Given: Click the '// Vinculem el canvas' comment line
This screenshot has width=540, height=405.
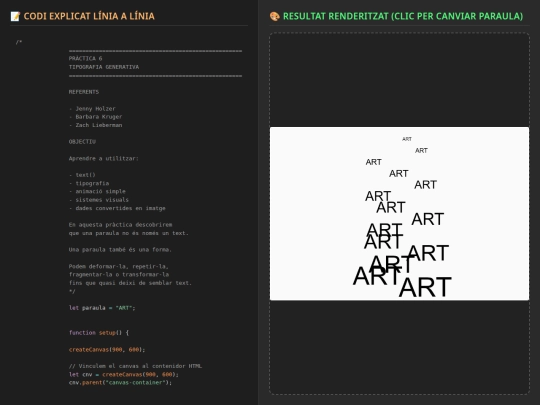Looking at the screenshot, I should pyautogui.click(x=135, y=366).
